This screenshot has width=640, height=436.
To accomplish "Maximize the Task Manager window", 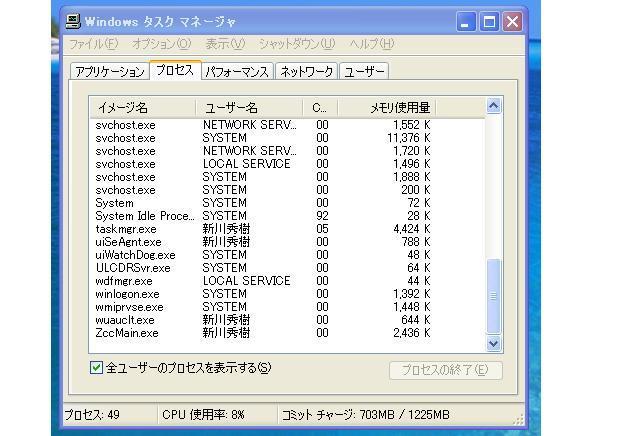I will 489,22.
